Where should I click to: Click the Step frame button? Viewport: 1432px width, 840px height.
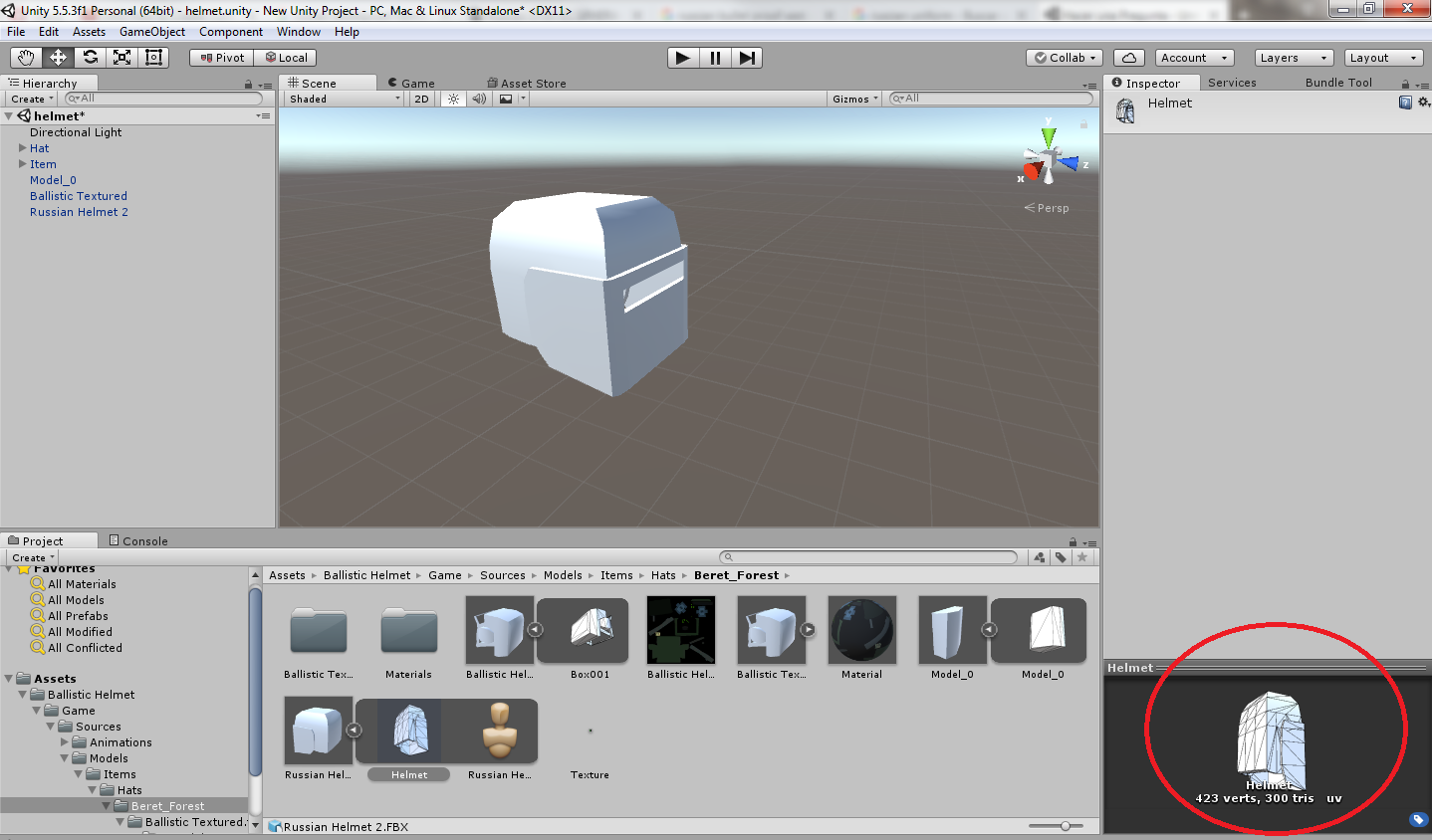pos(747,58)
